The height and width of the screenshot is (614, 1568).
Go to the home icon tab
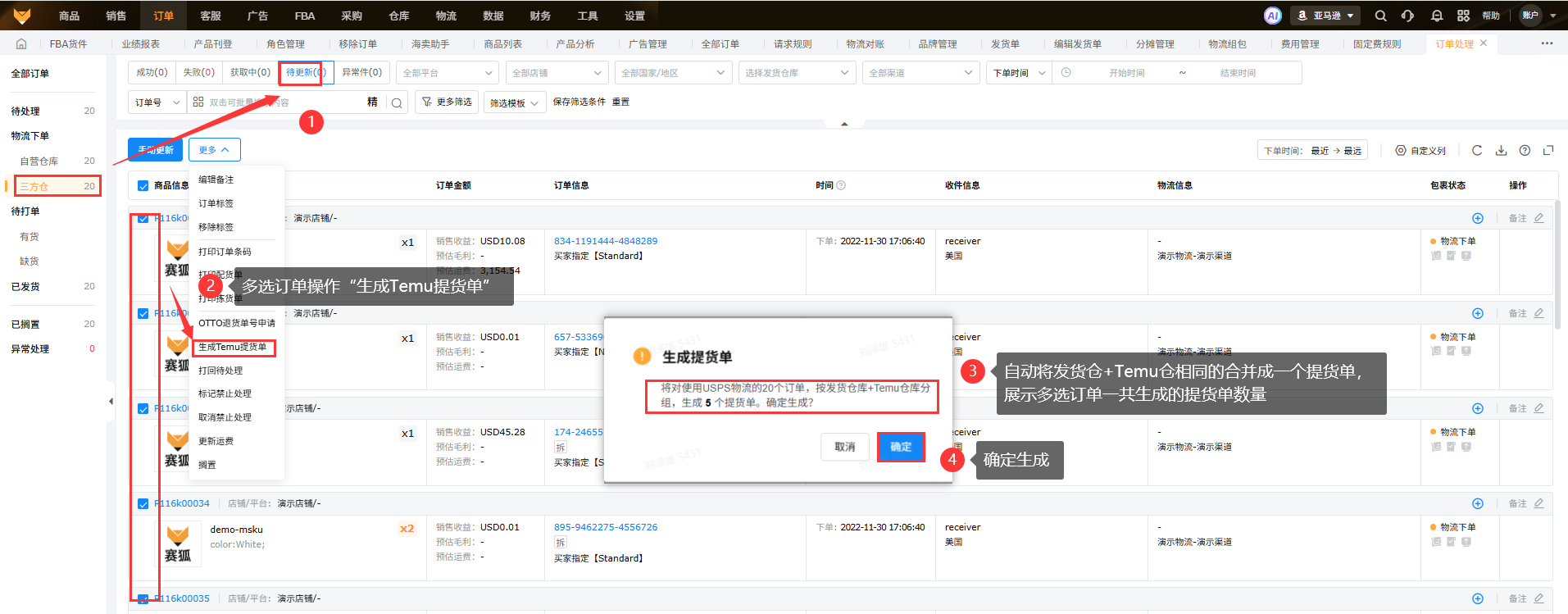coord(21,43)
